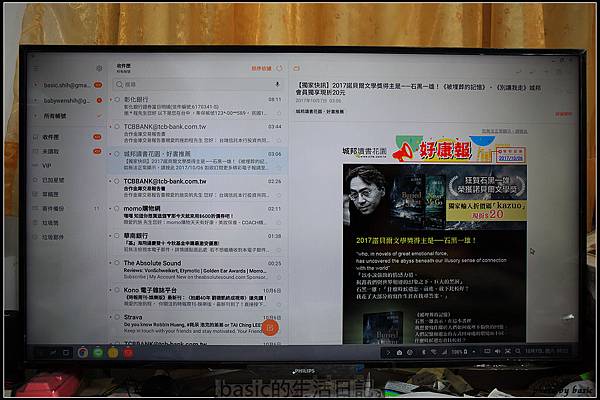The width and height of the screenshot is (600, 400).
Task: Select the babywenshih@g... account
Action: [x=67, y=101]
